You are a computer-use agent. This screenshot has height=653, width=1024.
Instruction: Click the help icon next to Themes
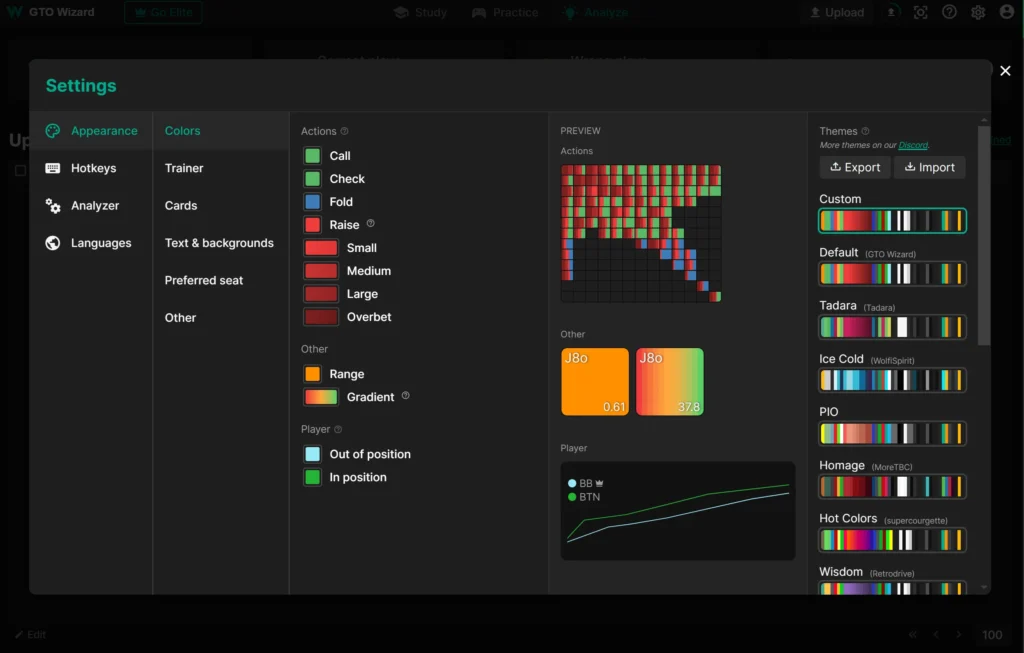coord(865,131)
